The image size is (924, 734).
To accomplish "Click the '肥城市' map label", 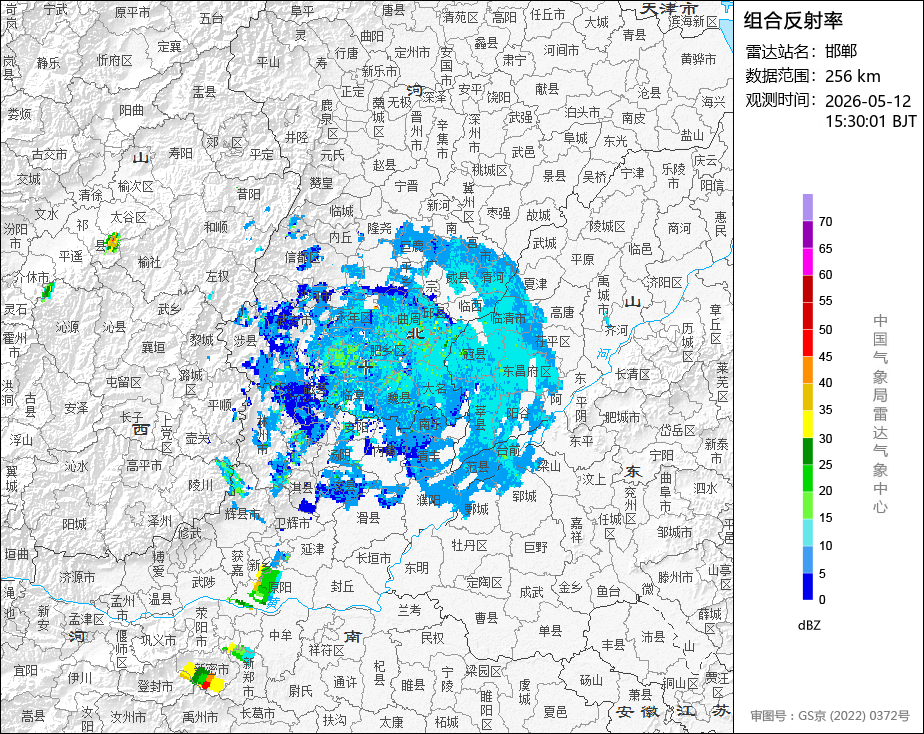I will pos(622,417).
